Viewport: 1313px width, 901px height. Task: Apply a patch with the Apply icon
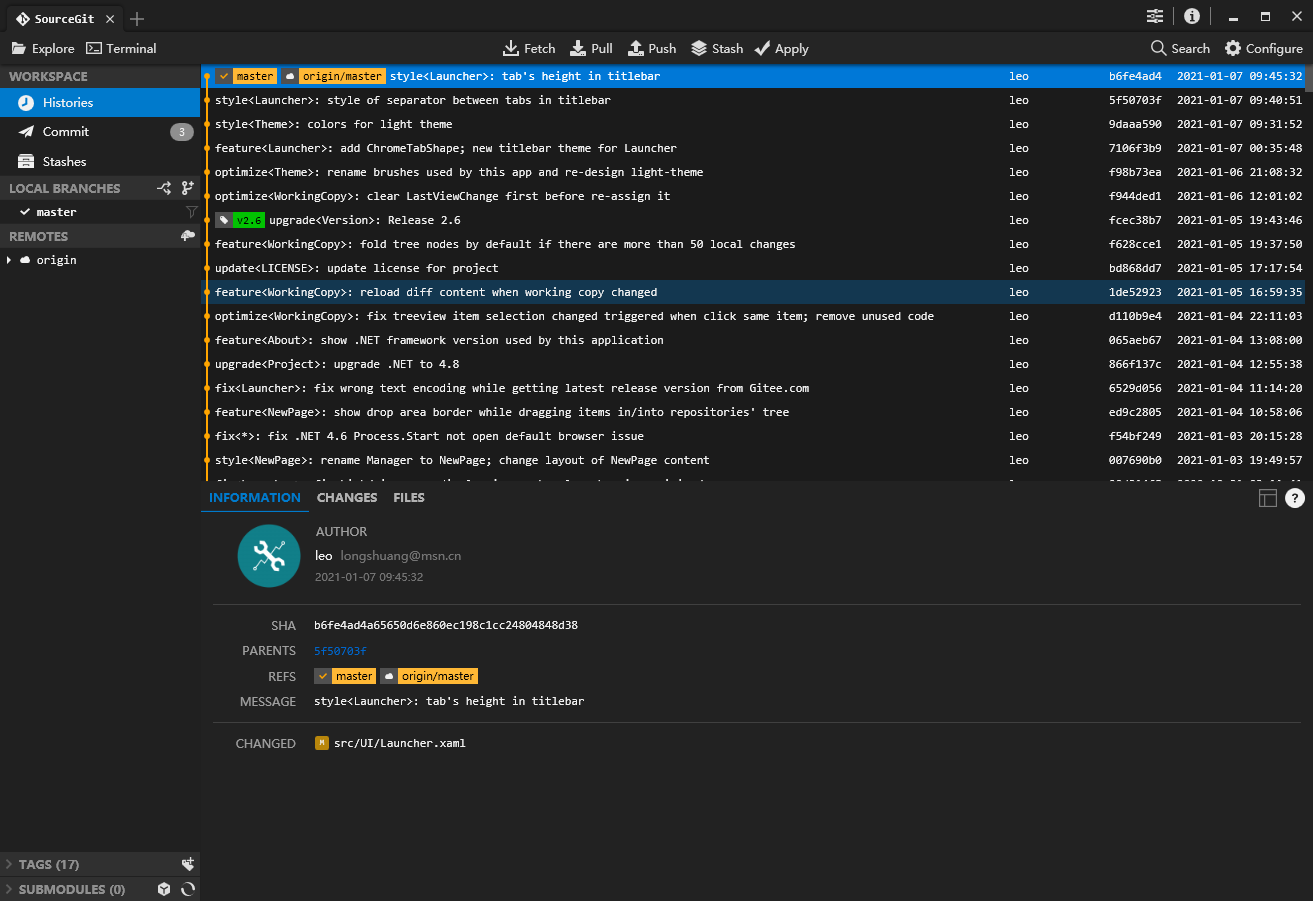pyautogui.click(x=781, y=48)
